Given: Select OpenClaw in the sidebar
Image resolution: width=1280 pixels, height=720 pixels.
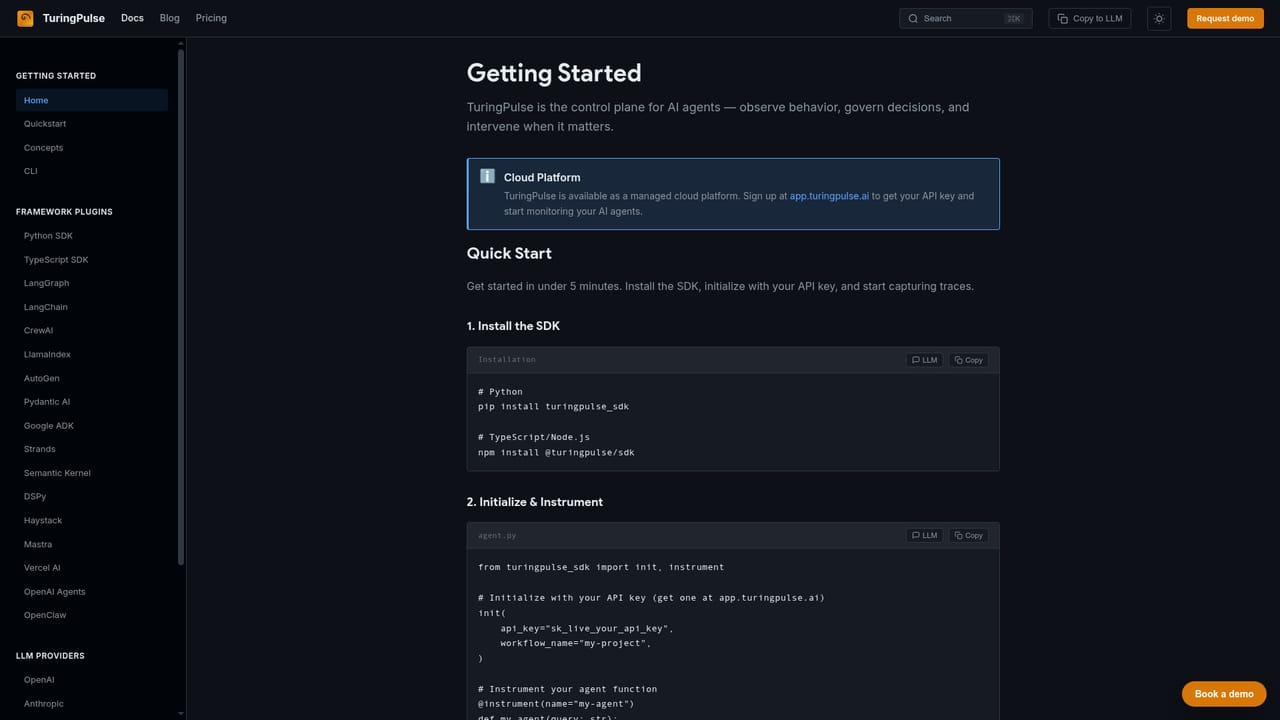Looking at the screenshot, I should [92, 615].
